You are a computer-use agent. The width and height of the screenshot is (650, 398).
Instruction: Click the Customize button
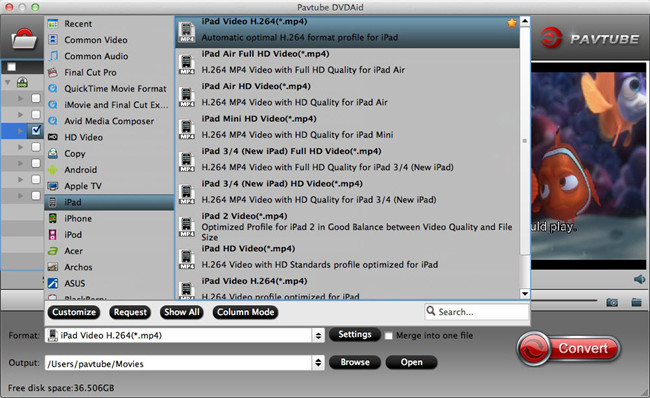[x=74, y=312]
